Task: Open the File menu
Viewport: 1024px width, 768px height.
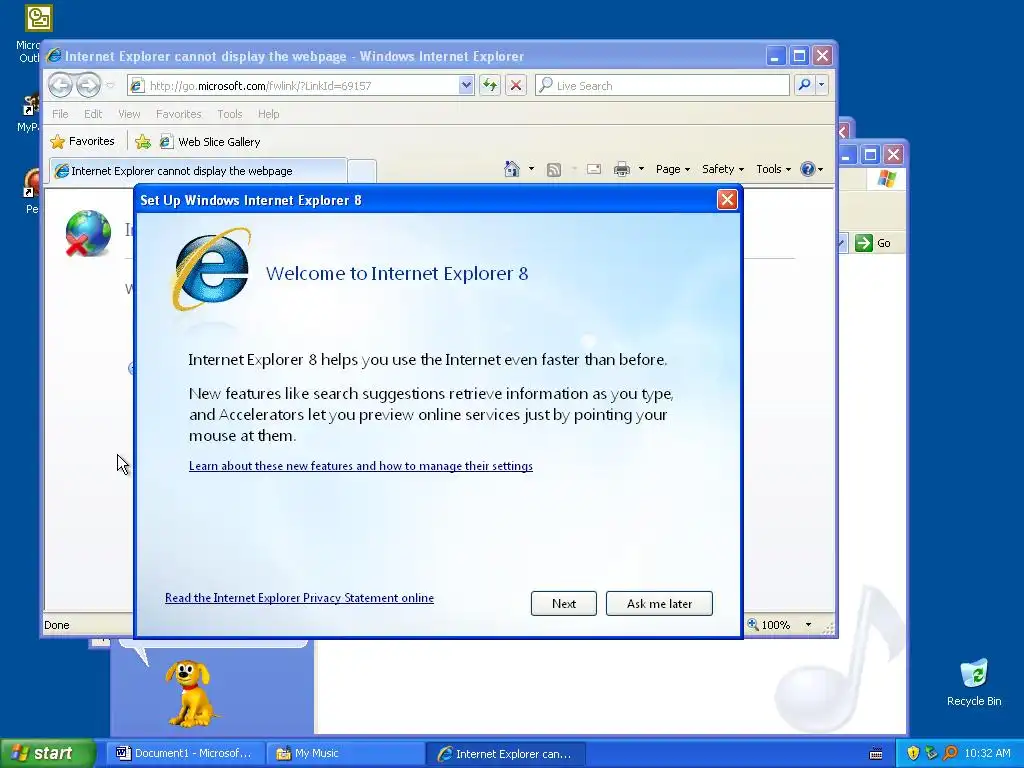Action: tap(60, 114)
